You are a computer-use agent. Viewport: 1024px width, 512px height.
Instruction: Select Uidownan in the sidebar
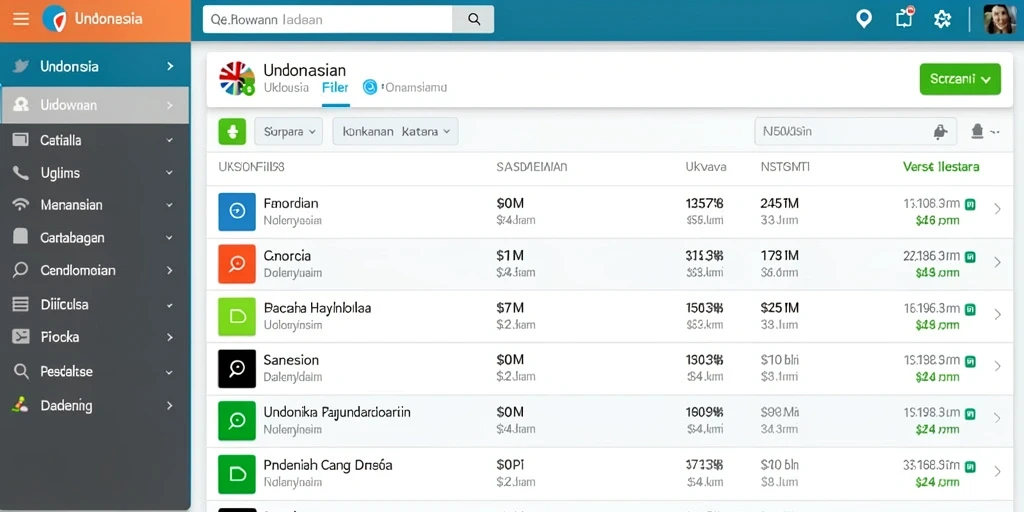(x=95, y=105)
